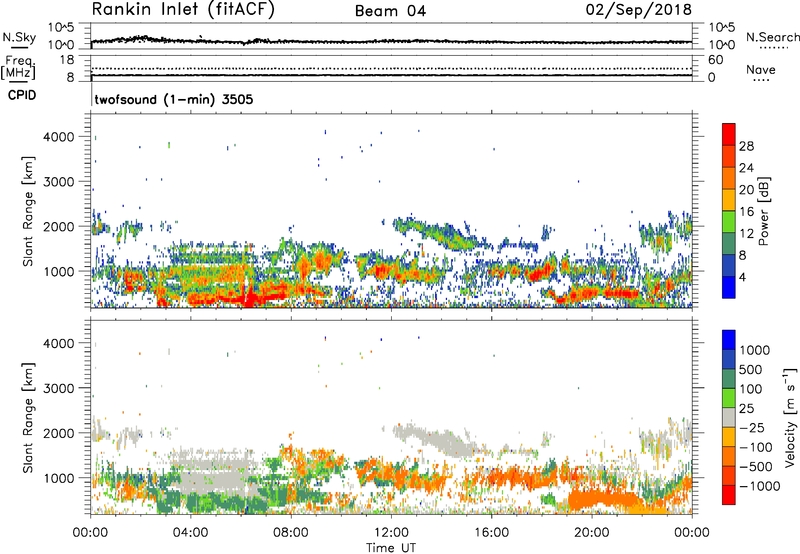
Task: Click the '12:00' time axis label
Action: click(x=391, y=533)
